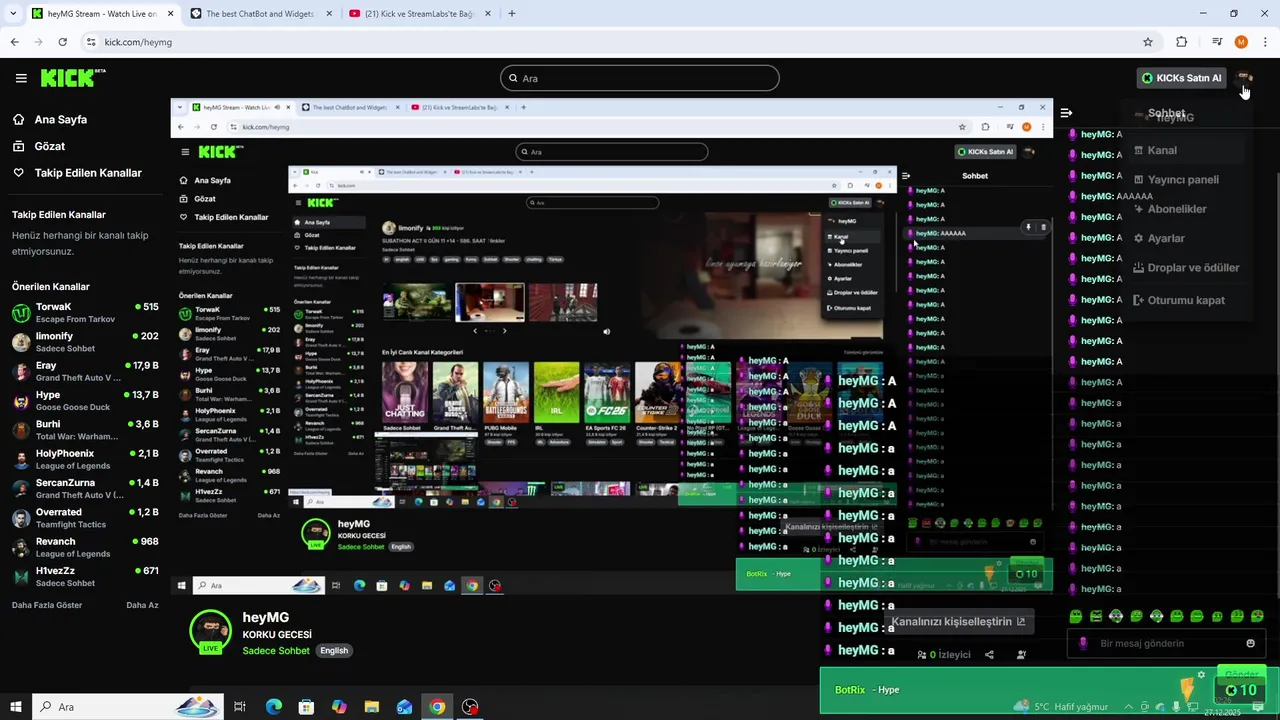Click the heyMG channel avatar with LIVE badge
Image resolution: width=1280 pixels, height=720 pixels.
tap(210, 631)
